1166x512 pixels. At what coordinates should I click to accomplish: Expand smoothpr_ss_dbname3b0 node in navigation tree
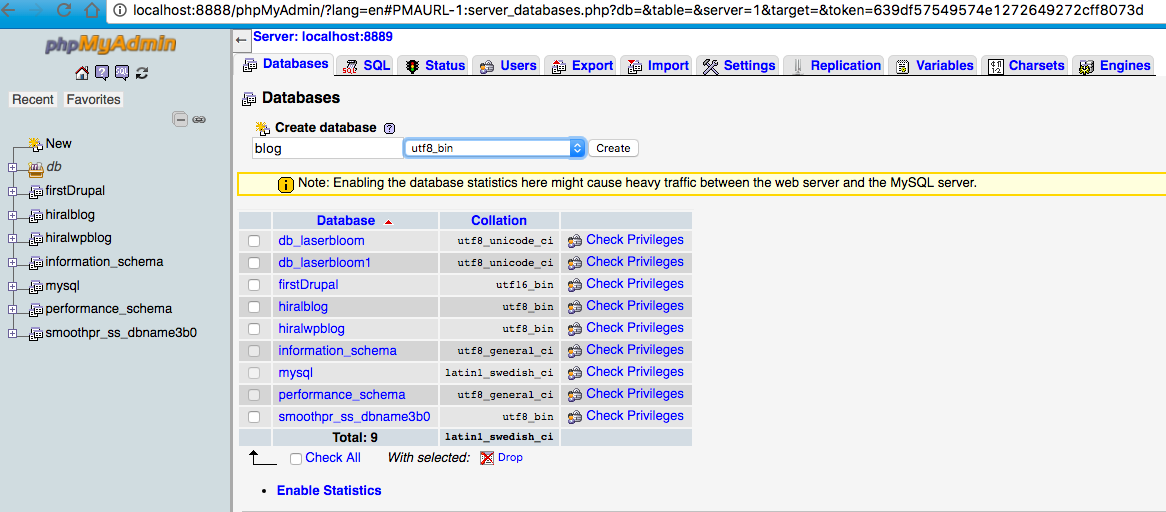point(12,334)
